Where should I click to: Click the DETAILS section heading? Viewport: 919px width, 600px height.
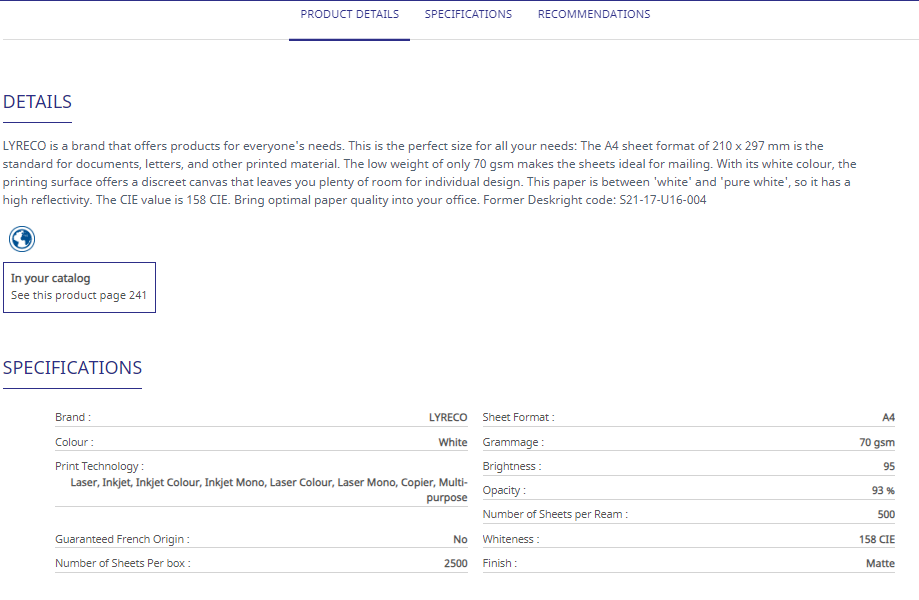click(x=38, y=102)
